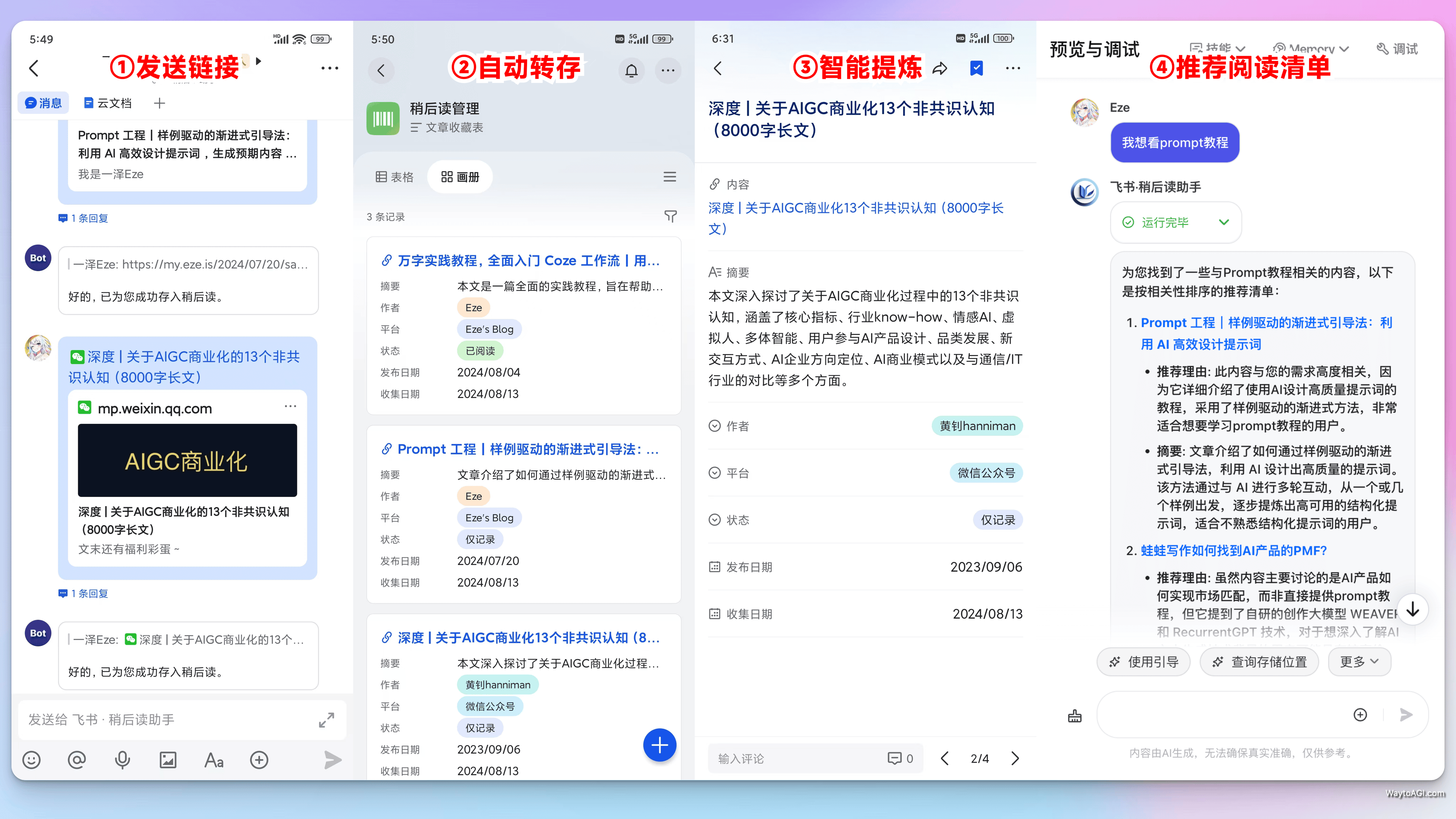Open 蛙蛙写作如何找到AI产品的PMF link
The image size is (1456, 819).
click(x=1233, y=551)
